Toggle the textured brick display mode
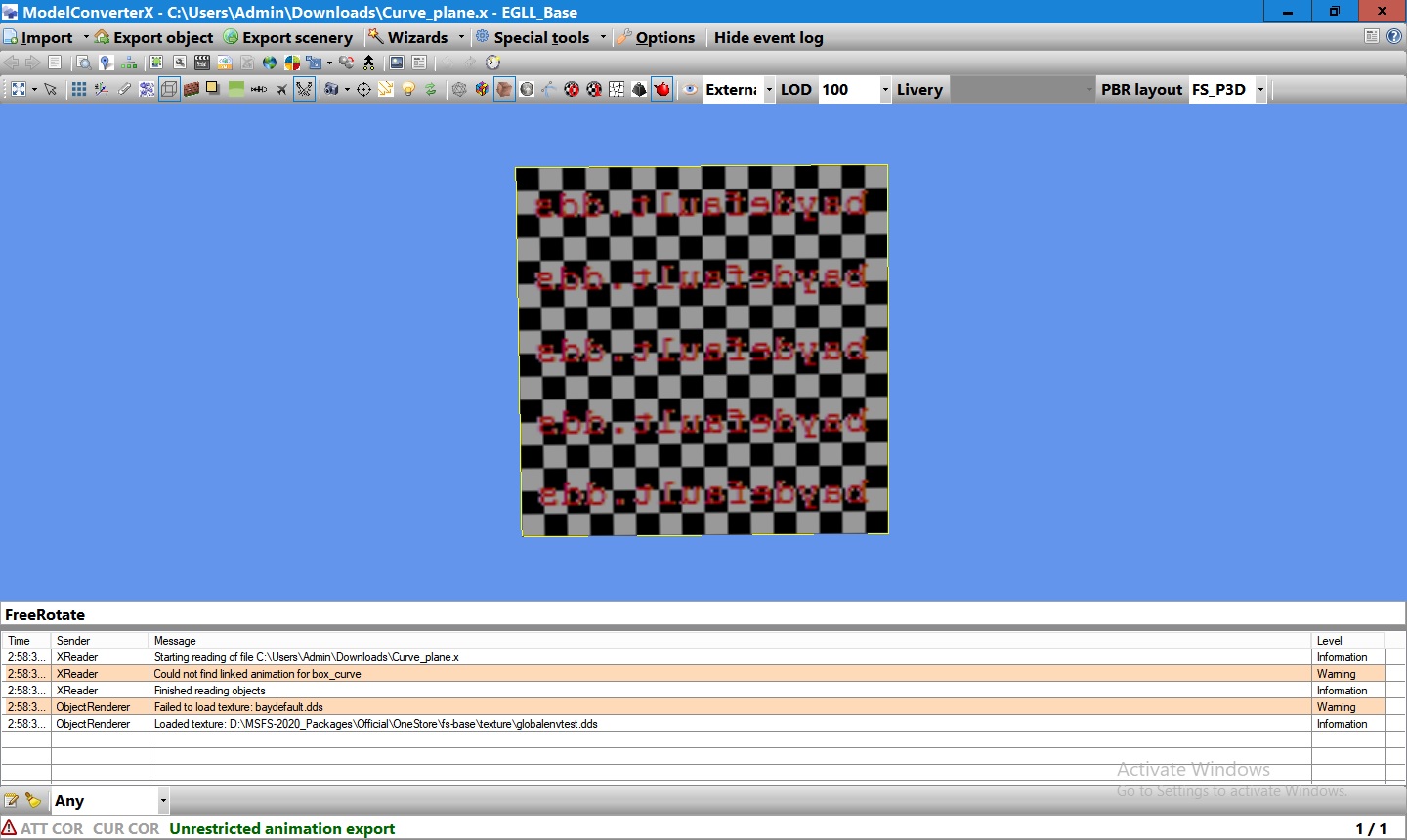The height and width of the screenshot is (840, 1407). point(192,89)
